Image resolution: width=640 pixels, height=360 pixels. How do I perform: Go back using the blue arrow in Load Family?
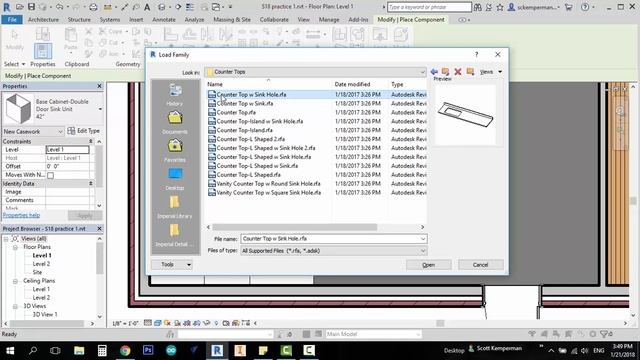click(x=434, y=71)
